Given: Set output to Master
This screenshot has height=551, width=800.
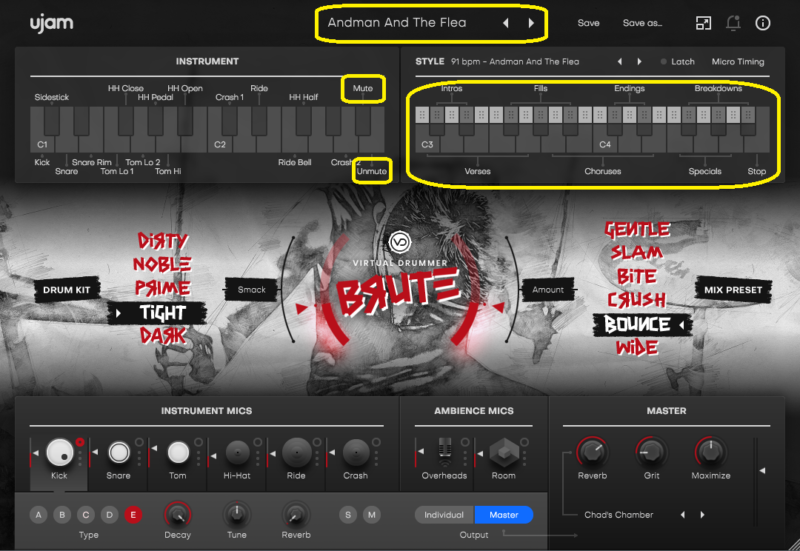Looking at the screenshot, I should [504, 515].
